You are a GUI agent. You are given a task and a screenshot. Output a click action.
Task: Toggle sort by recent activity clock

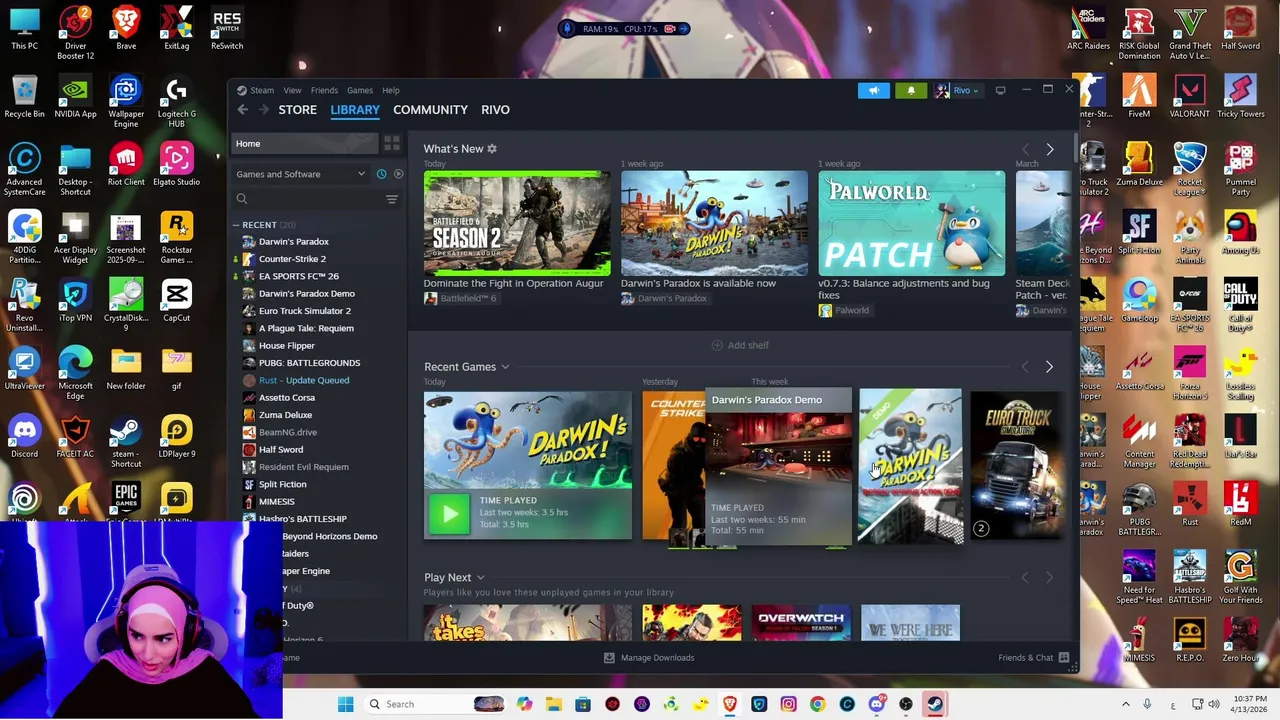point(381,174)
